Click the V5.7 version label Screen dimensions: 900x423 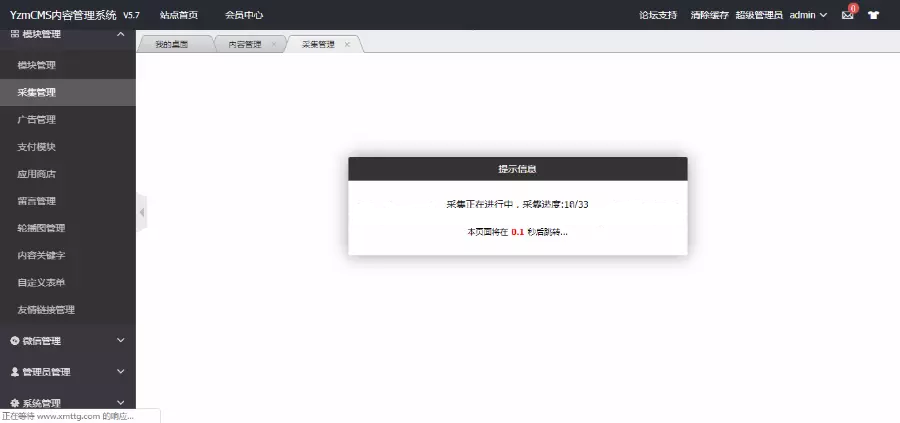[x=131, y=15]
